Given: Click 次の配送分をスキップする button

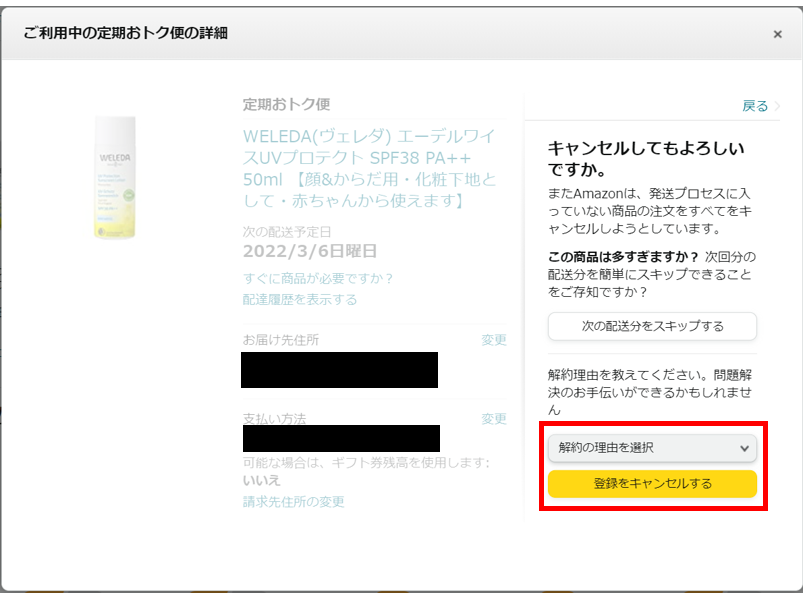Looking at the screenshot, I should coord(652,326).
